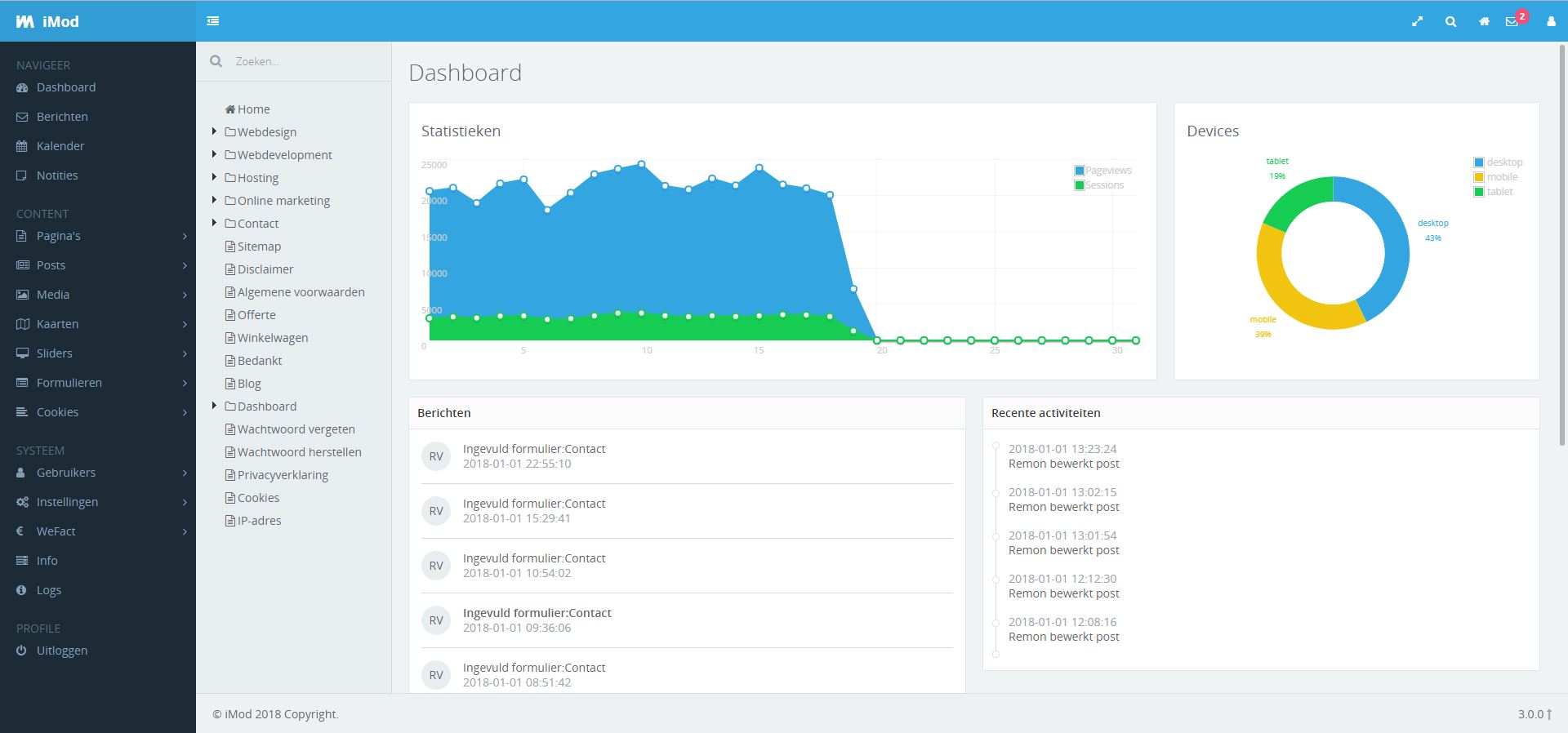Expand the Media submenu chevron
Screen dimensions: 1568x733
(x=185, y=295)
